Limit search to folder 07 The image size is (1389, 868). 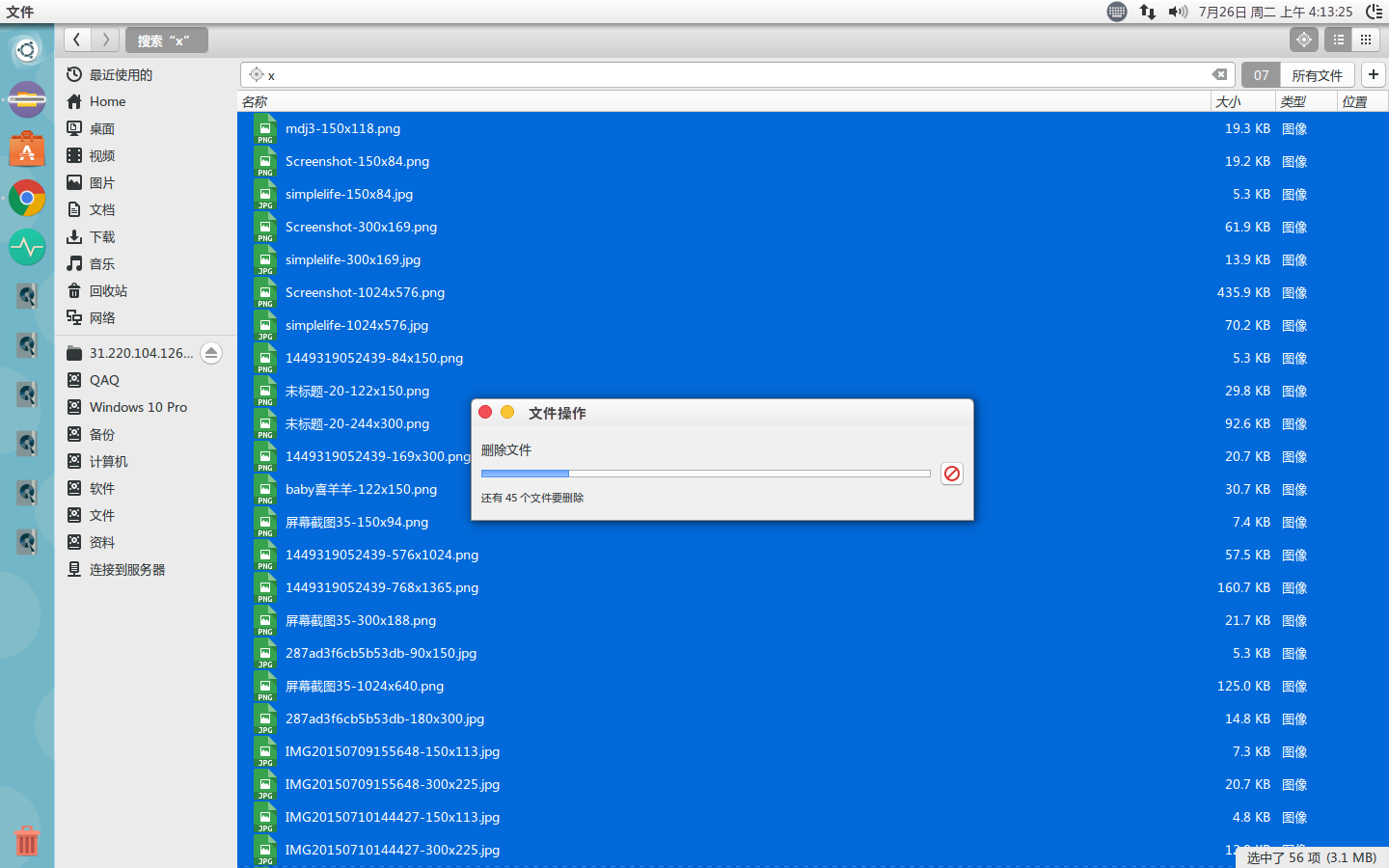(x=1261, y=75)
